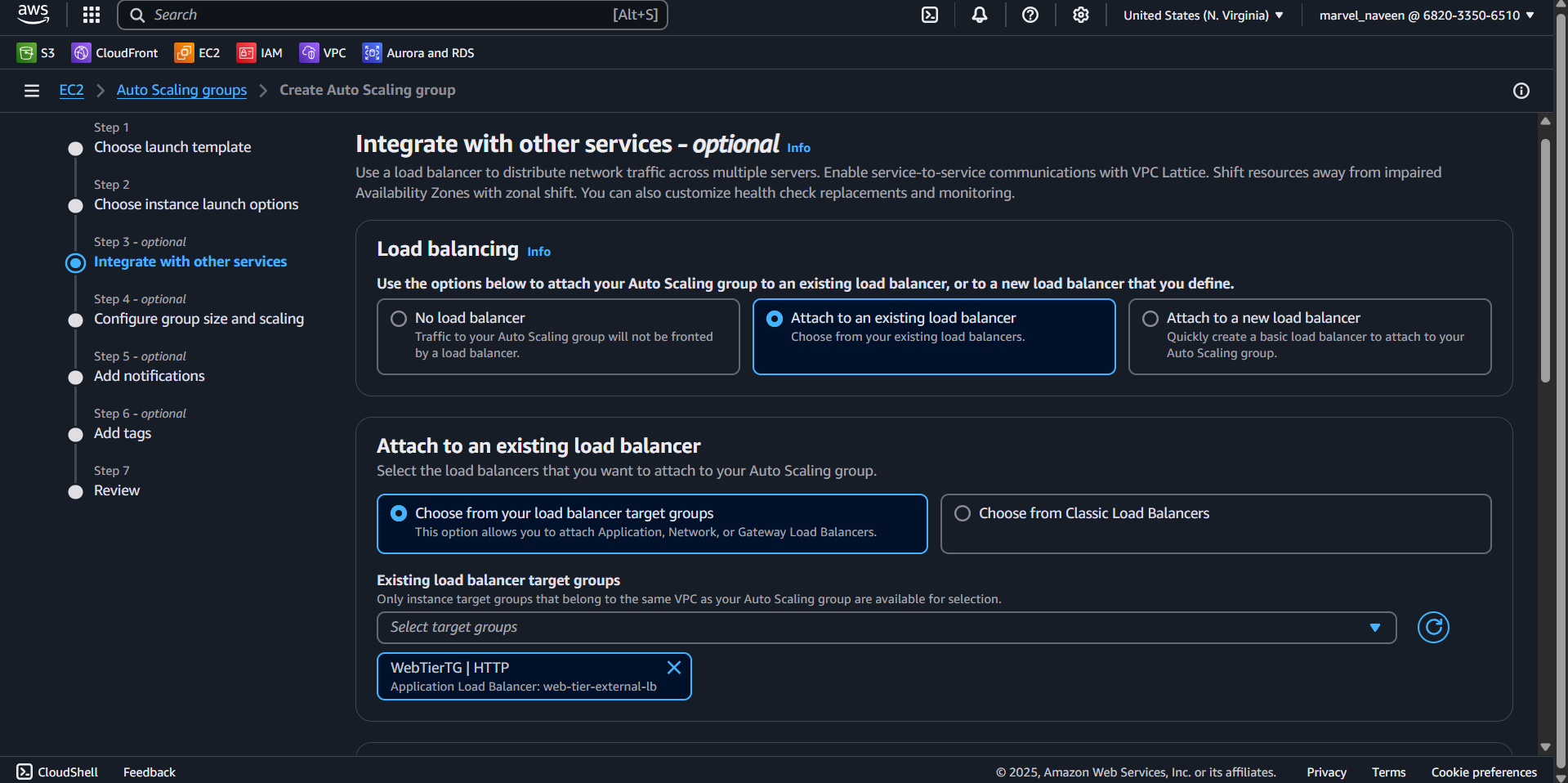Go to Step 2 Choose instance launch options

(196, 204)
